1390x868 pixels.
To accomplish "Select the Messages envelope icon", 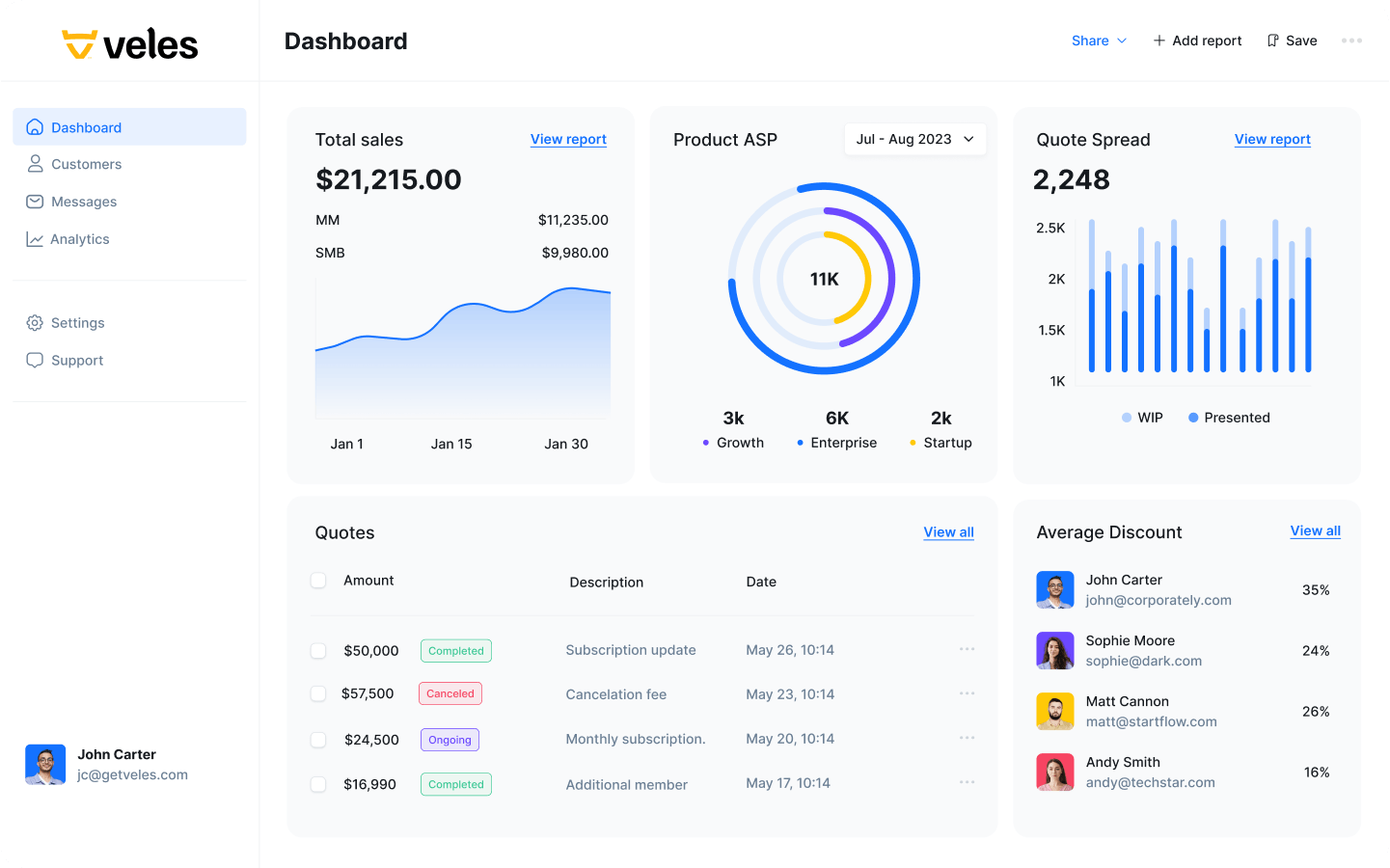I will point(35,202).
